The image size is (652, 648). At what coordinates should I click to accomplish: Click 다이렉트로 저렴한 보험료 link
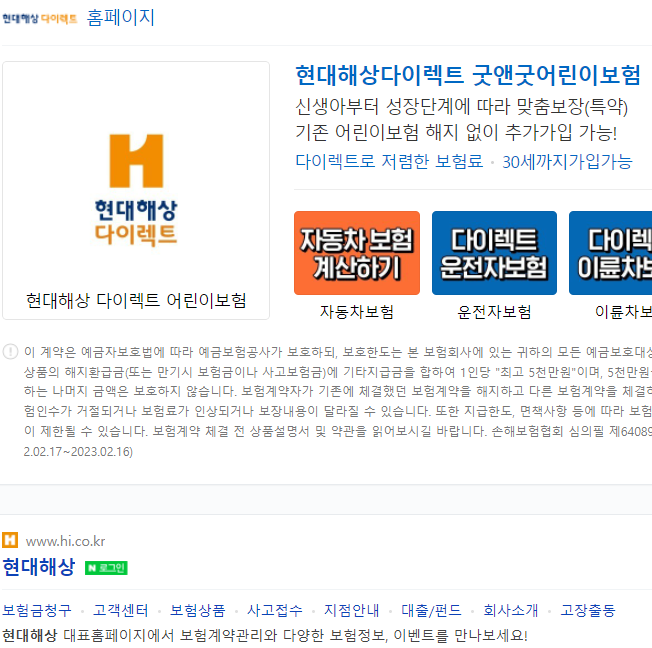[x=389, y=161]
